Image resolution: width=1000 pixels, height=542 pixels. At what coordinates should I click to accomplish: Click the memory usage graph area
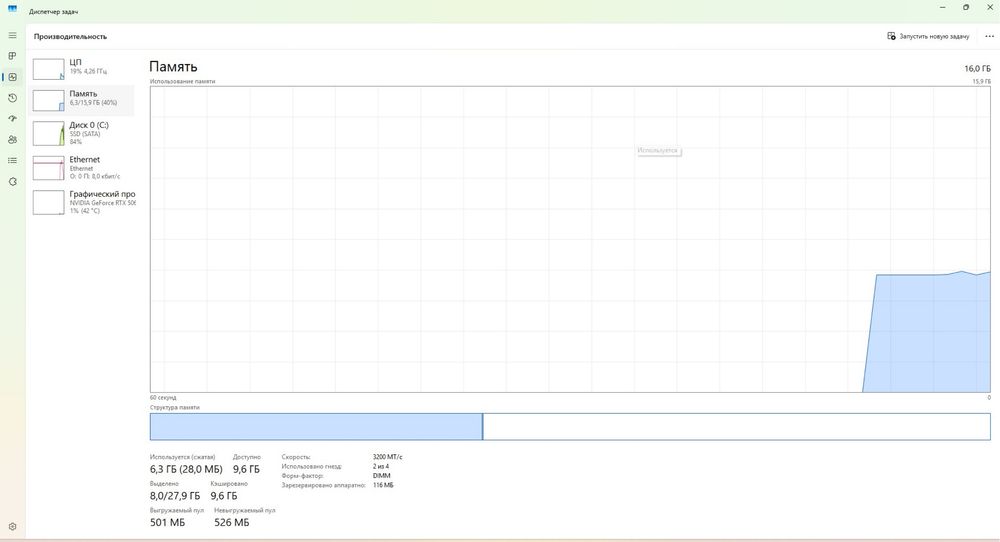coord(570,239)
